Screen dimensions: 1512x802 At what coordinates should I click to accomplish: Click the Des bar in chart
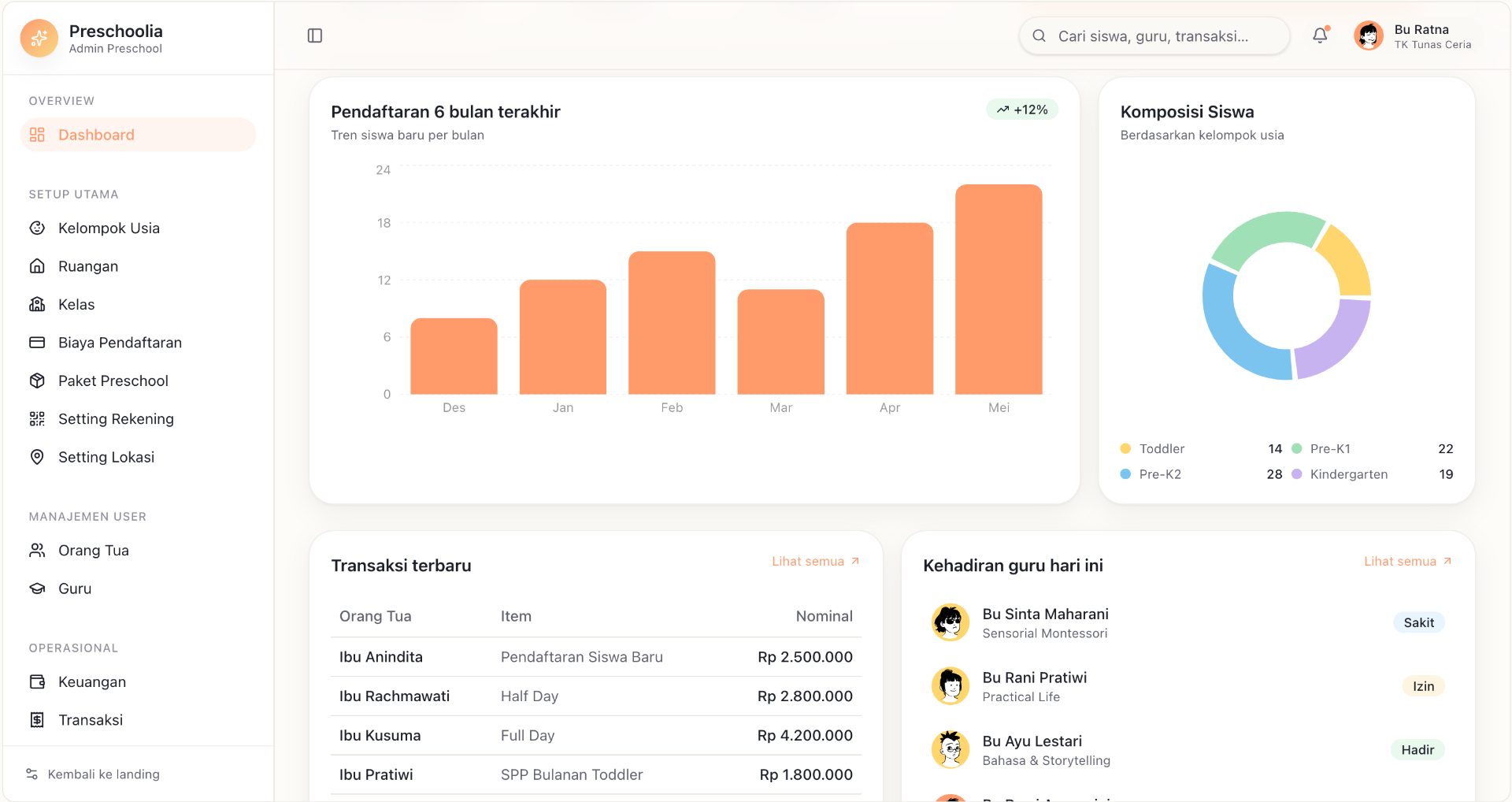pyautogui.click(x=454, y=356)
